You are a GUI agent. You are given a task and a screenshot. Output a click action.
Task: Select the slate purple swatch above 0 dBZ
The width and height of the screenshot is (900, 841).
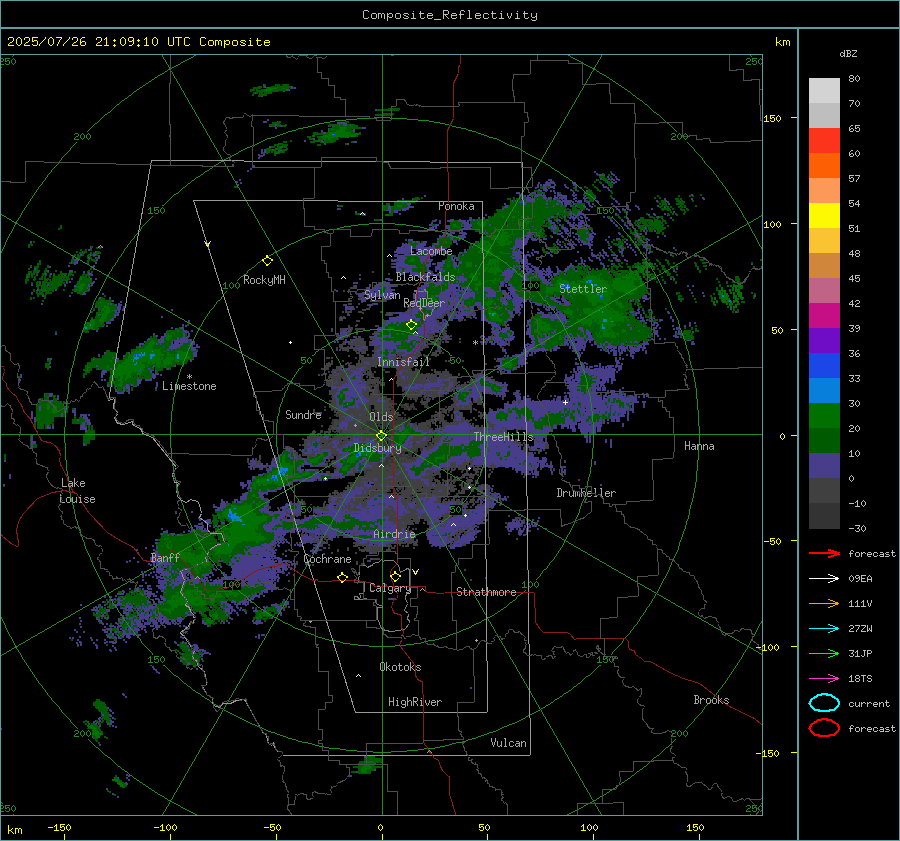(824, 465)
